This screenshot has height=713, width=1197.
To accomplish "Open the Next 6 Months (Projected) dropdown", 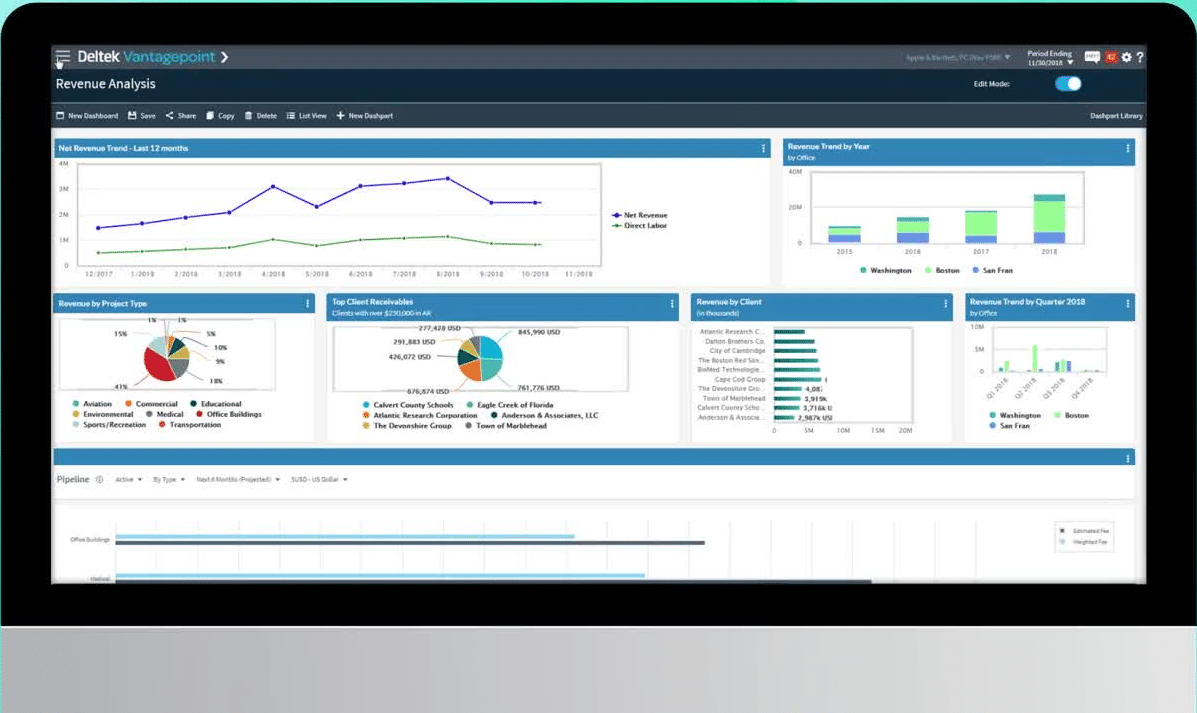I will [x=238, y=479].
